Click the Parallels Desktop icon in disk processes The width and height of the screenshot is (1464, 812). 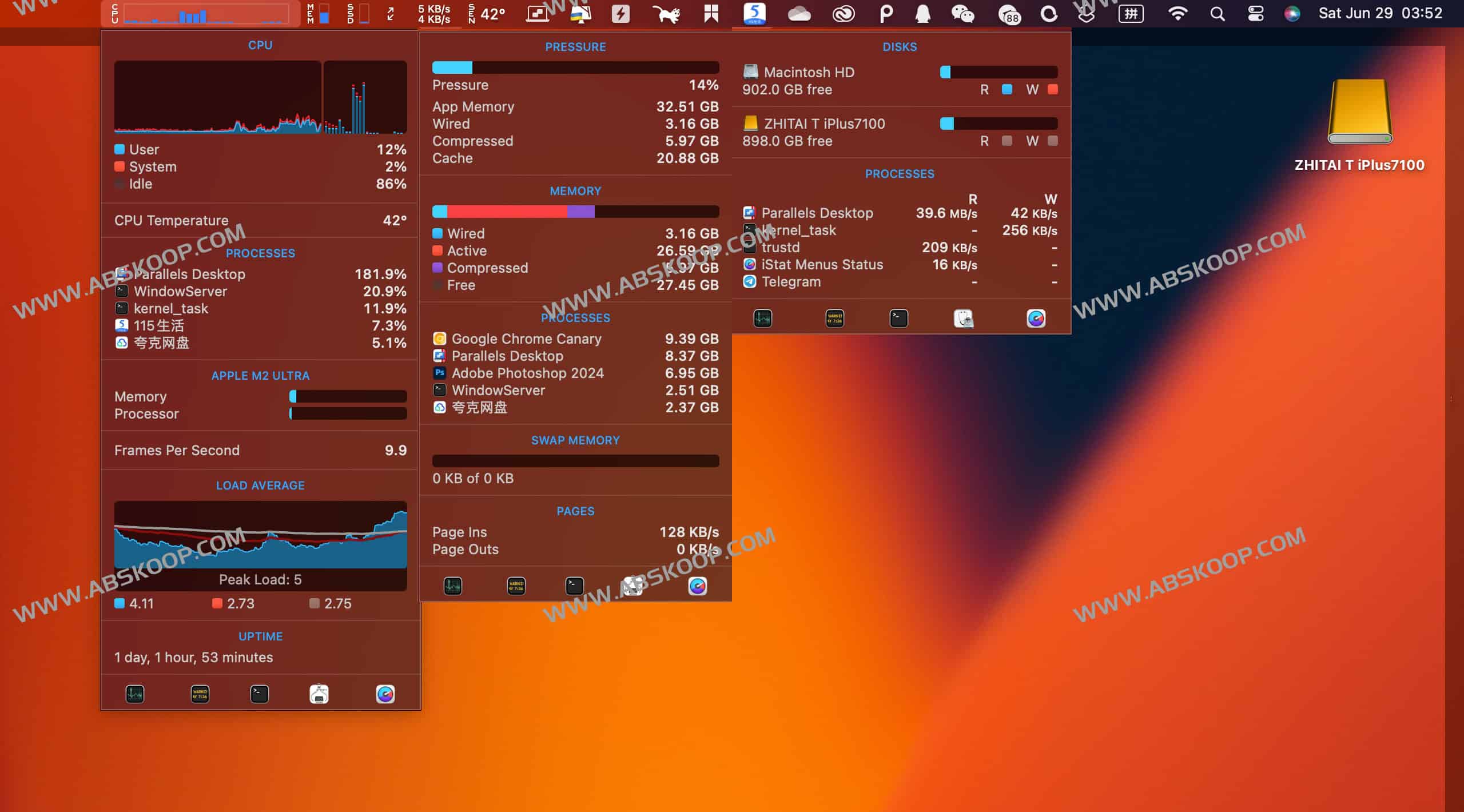(750, 213)
